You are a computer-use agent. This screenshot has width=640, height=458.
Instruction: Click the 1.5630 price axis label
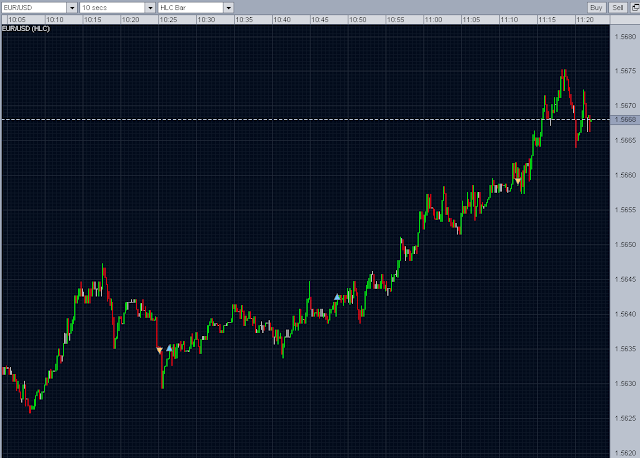coord(625,384)
